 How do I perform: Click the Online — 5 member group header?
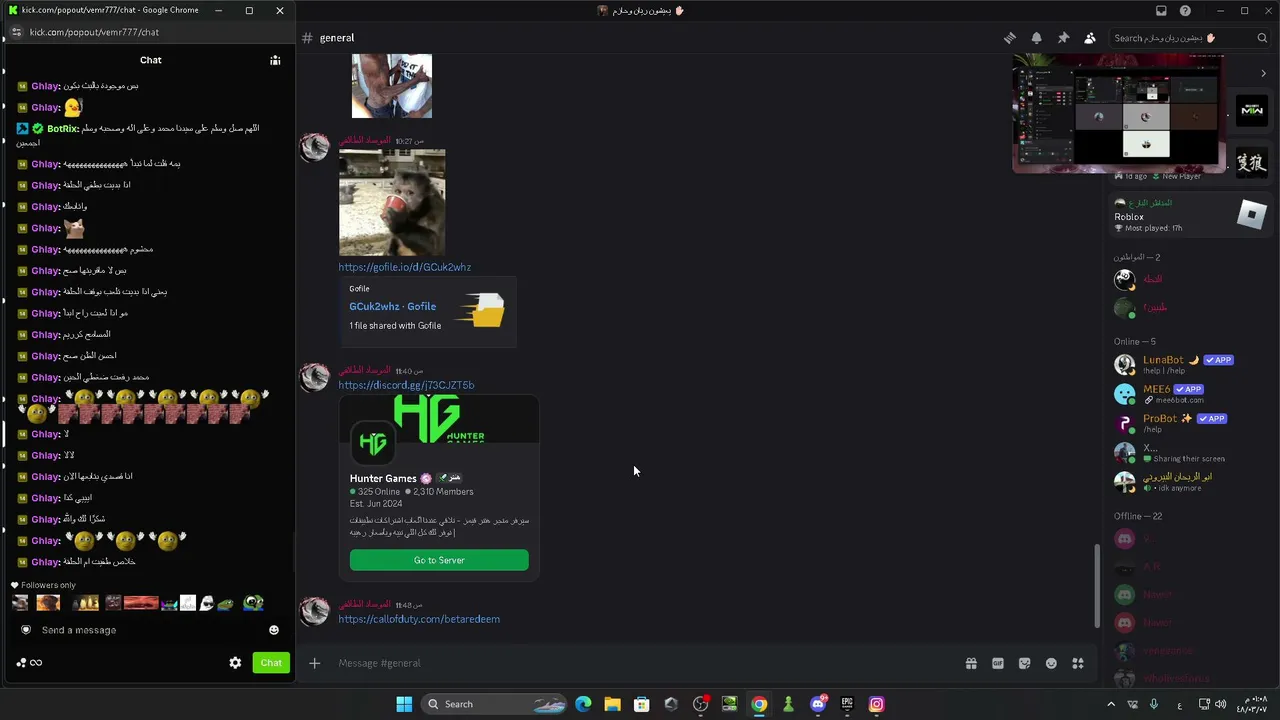[x=1135, y=342]
